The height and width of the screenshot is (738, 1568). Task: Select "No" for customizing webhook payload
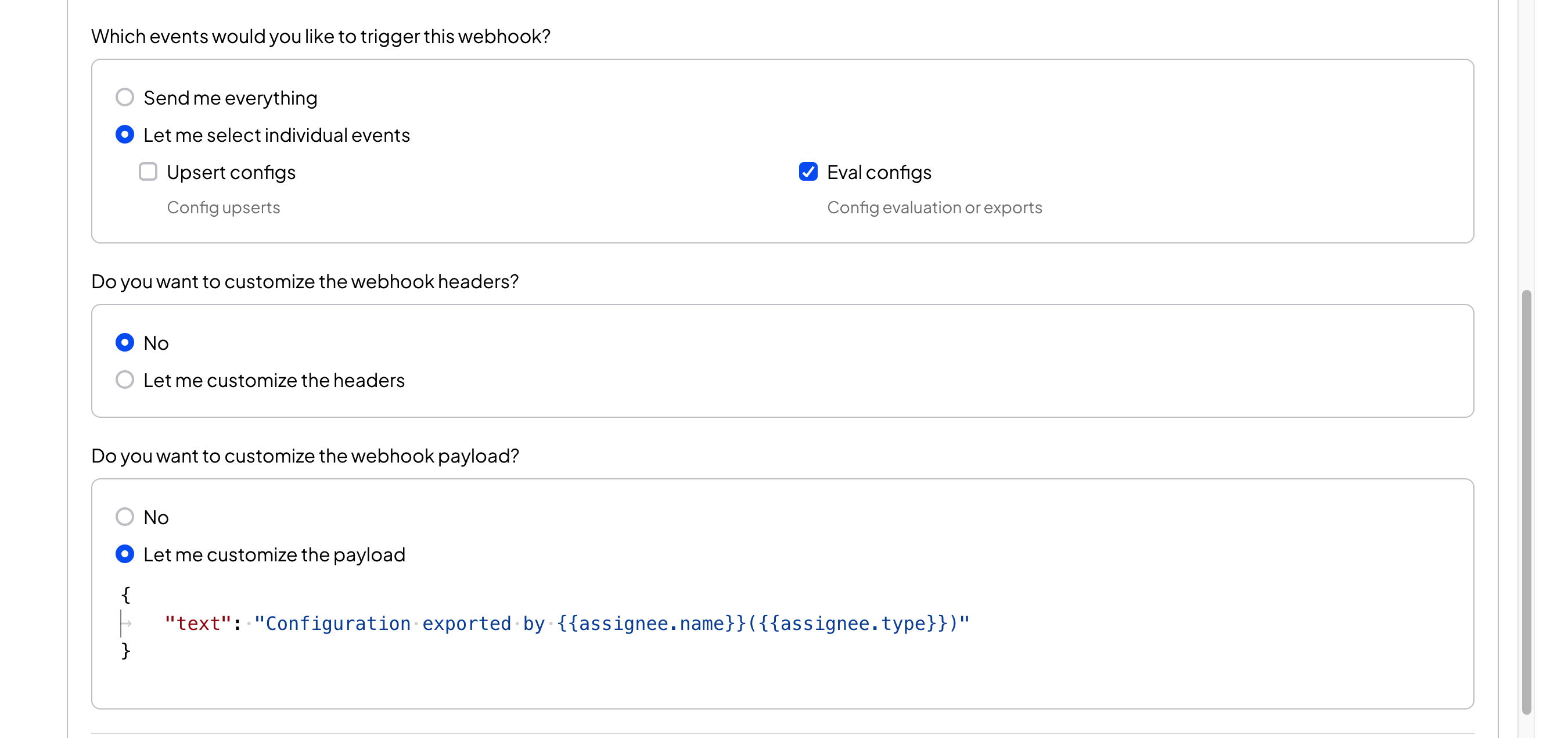click(x=125, y=517)
